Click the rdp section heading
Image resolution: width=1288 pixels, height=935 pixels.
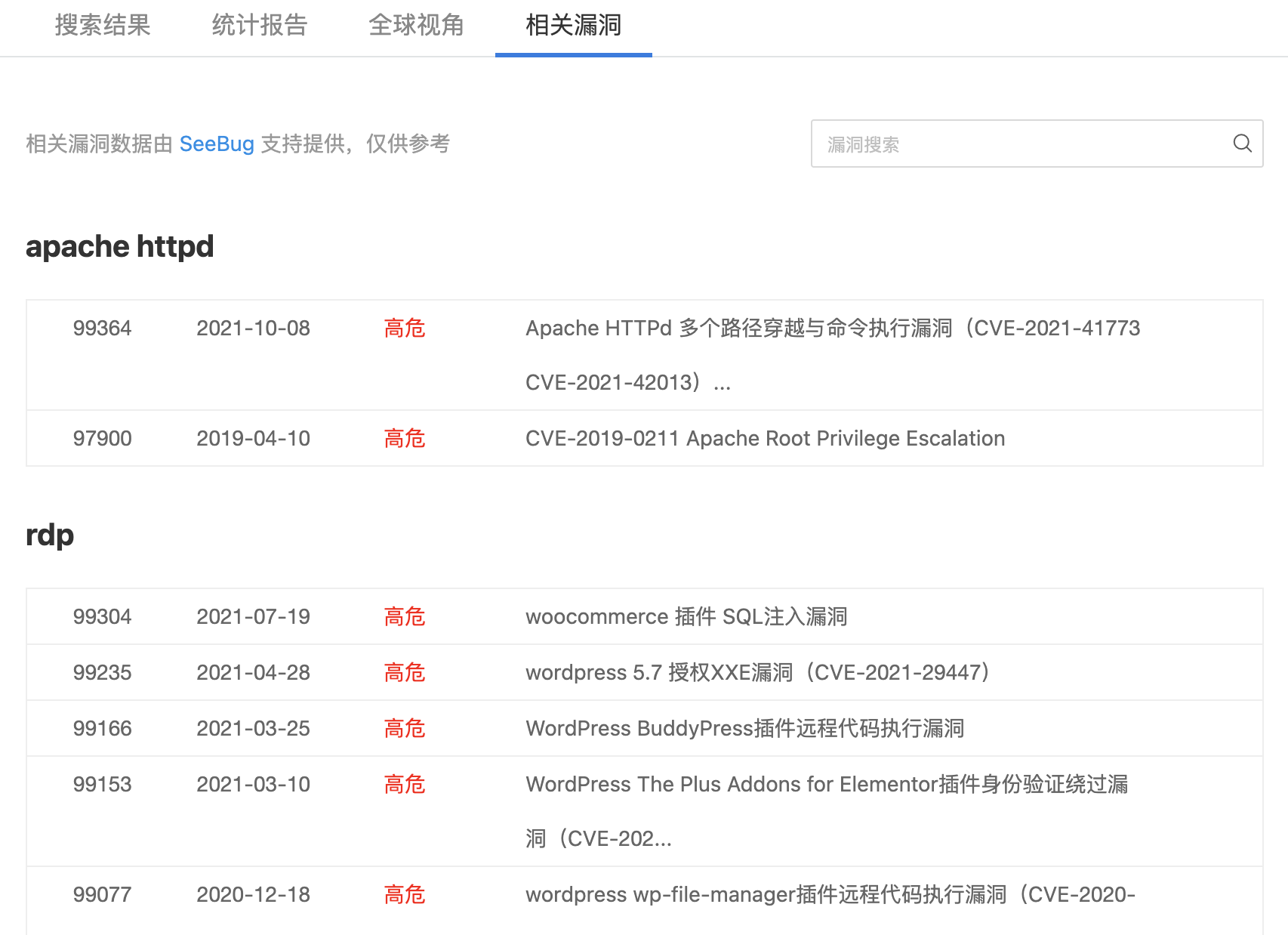click(x=50, y=535)
